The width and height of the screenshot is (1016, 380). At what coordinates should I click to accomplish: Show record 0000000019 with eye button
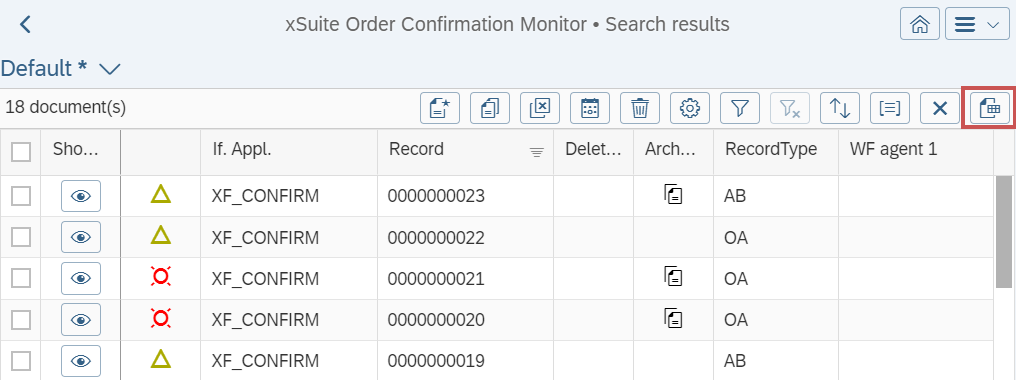pos(81,361)
